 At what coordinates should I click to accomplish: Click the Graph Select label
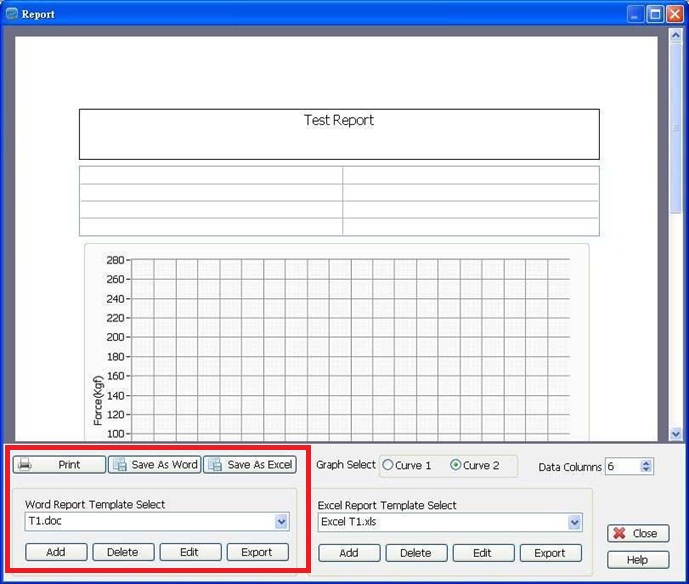tap(346, 464)
